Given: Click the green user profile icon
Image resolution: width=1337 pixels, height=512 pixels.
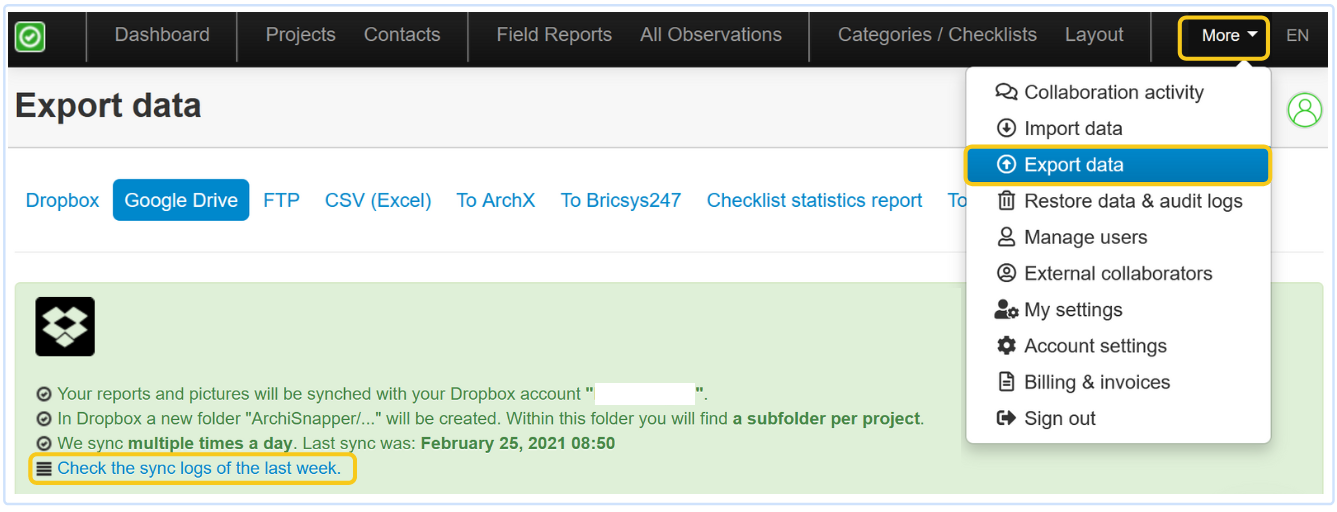Looking at the screenshot, I should click(1304, 110).
